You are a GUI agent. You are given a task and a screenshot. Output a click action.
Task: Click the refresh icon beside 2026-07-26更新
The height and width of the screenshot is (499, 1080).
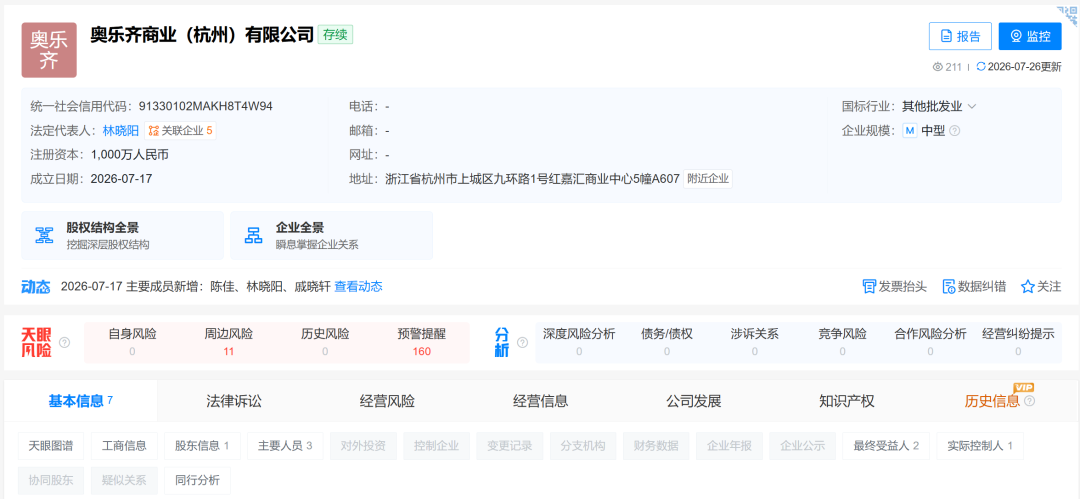tap(981, 67)
